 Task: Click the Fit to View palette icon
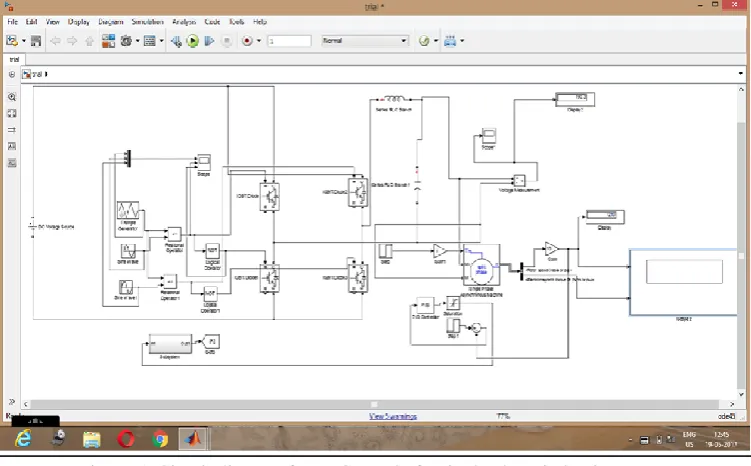12,114
